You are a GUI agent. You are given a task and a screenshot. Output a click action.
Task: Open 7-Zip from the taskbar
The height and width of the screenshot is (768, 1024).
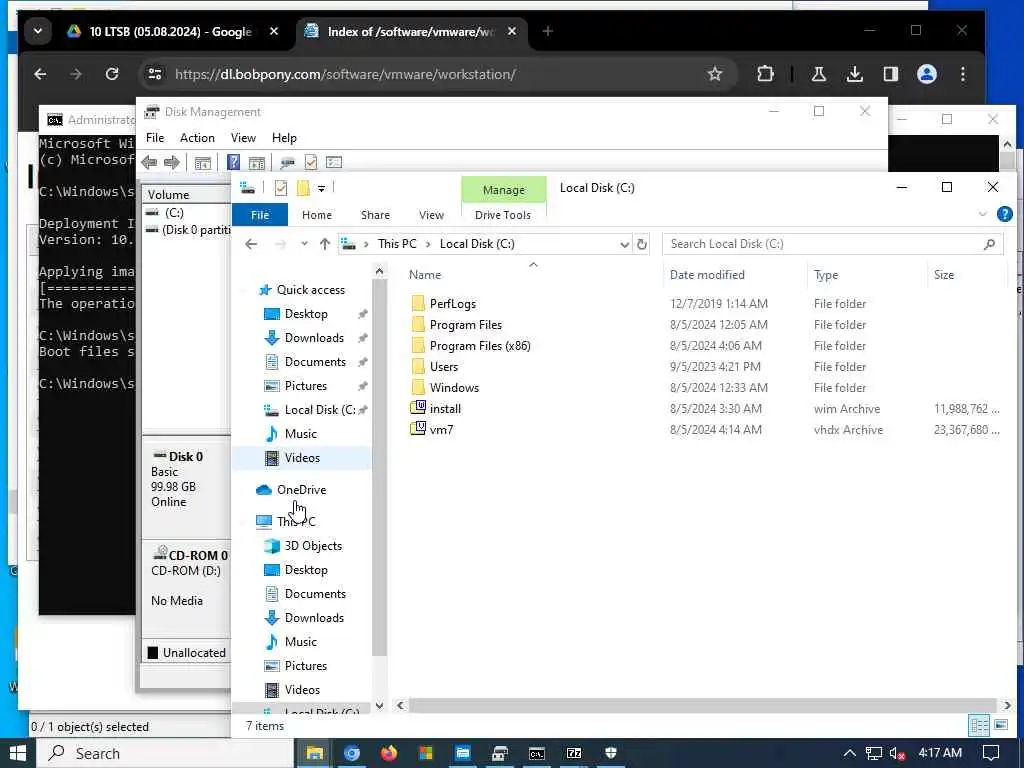573,754
